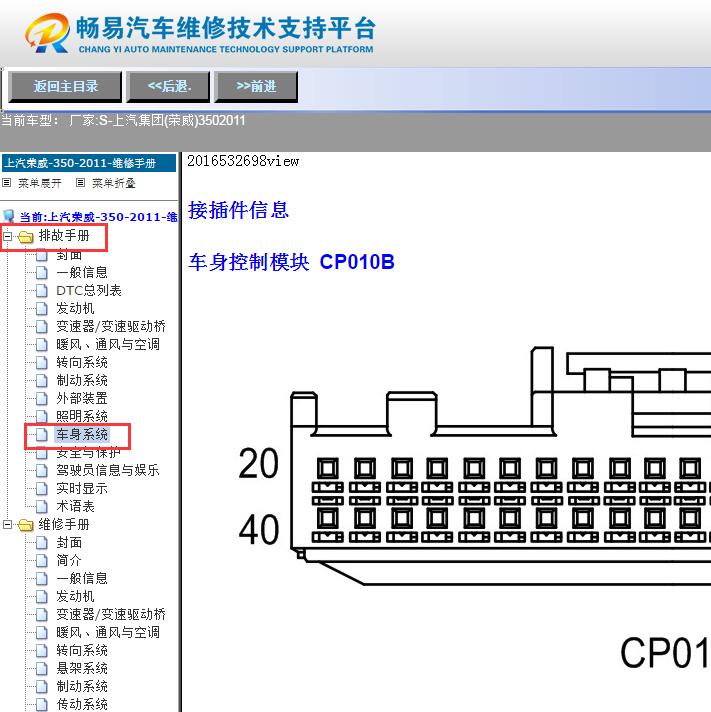Open DTC总列表 page
Screen dimensions: 711x712
[x=89, y=291]
